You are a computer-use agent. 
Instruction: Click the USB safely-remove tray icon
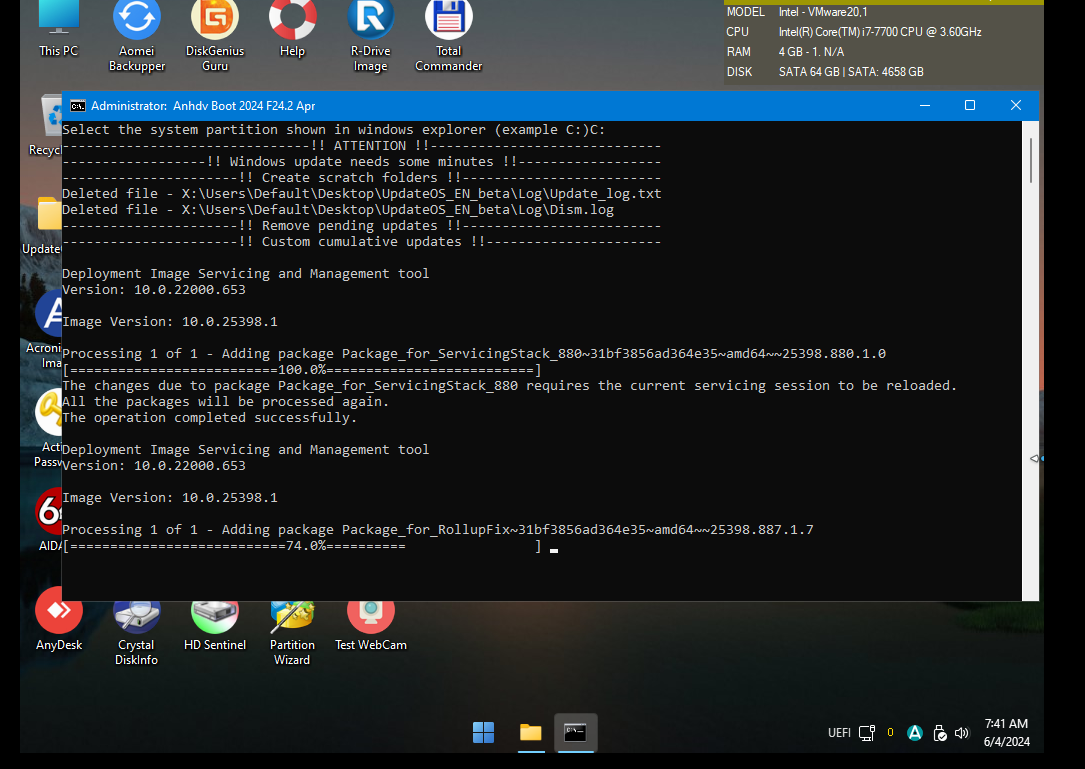(939, 732)
